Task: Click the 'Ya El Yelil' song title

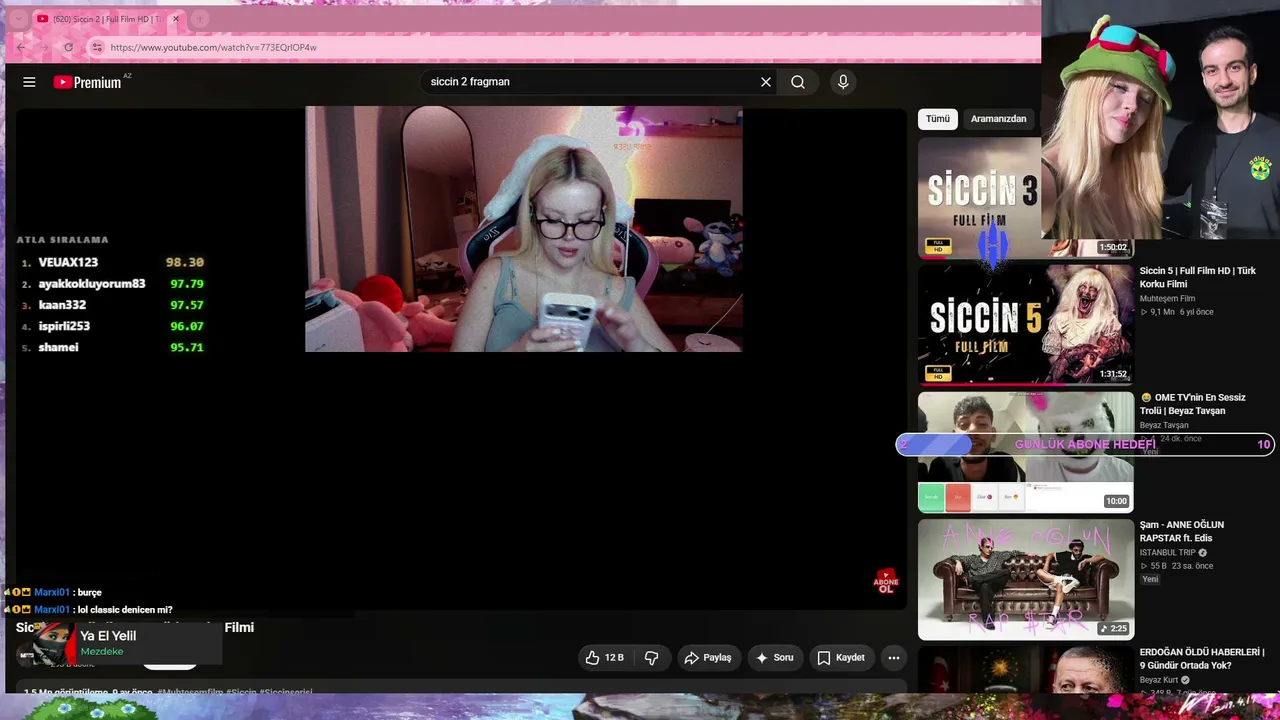Action: [x=108, y=636]
